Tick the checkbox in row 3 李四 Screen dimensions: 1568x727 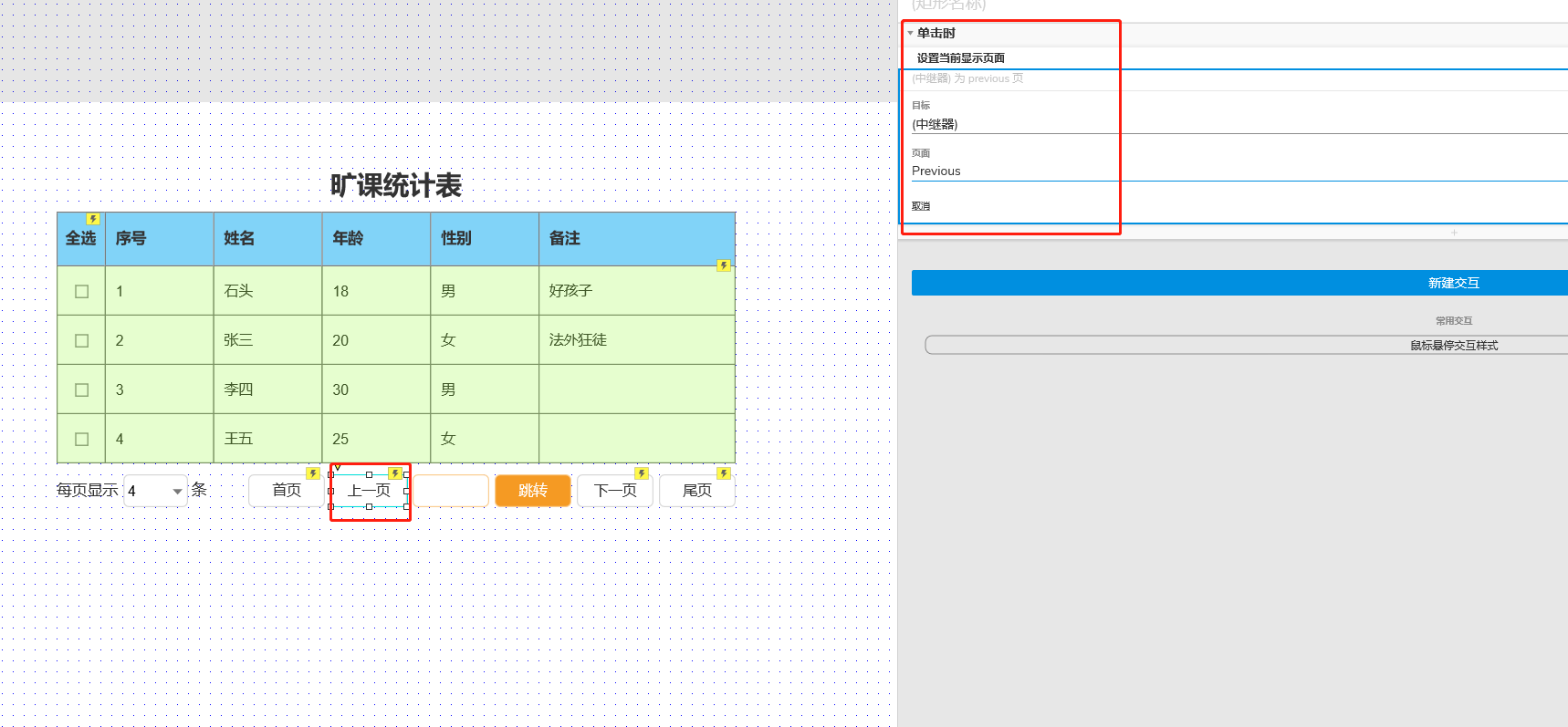pyautogui.click(x=82, y=390)
